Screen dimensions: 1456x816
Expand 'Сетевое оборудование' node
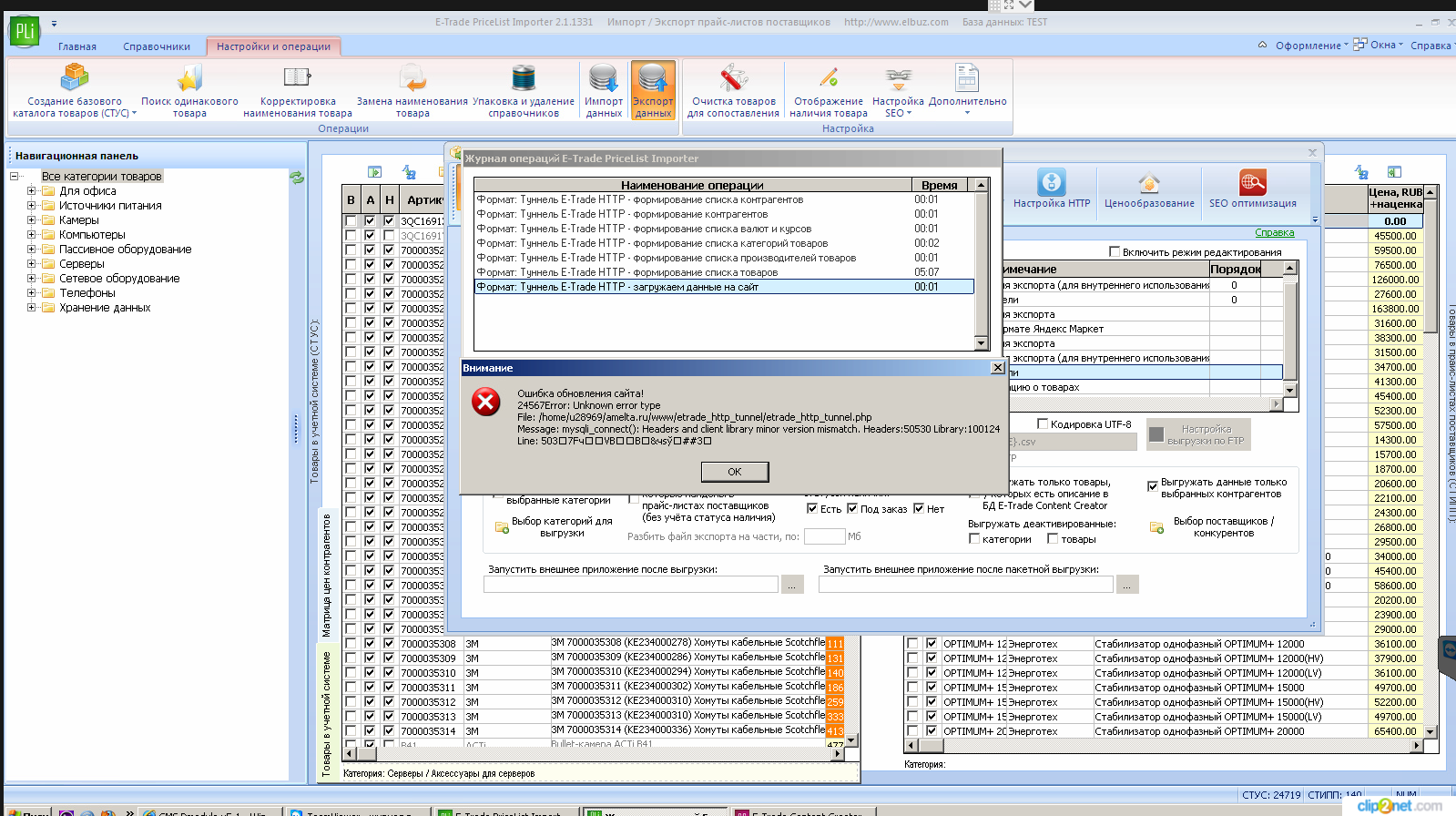point(32,279)
